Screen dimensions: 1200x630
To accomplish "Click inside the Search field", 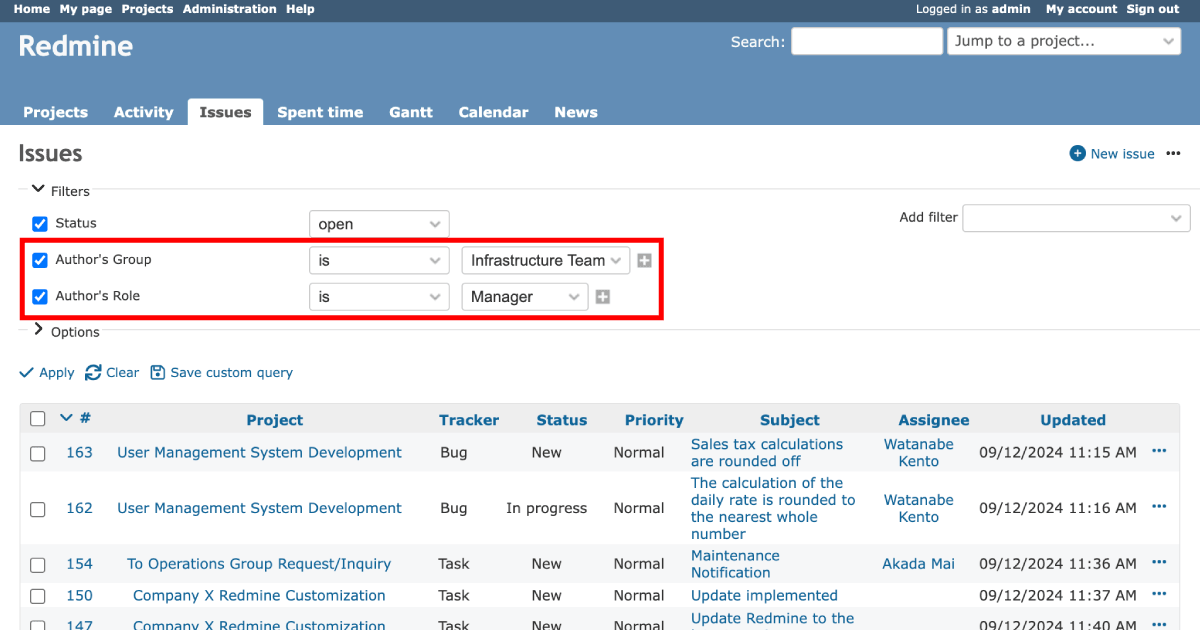I will [x=866, y=41].
